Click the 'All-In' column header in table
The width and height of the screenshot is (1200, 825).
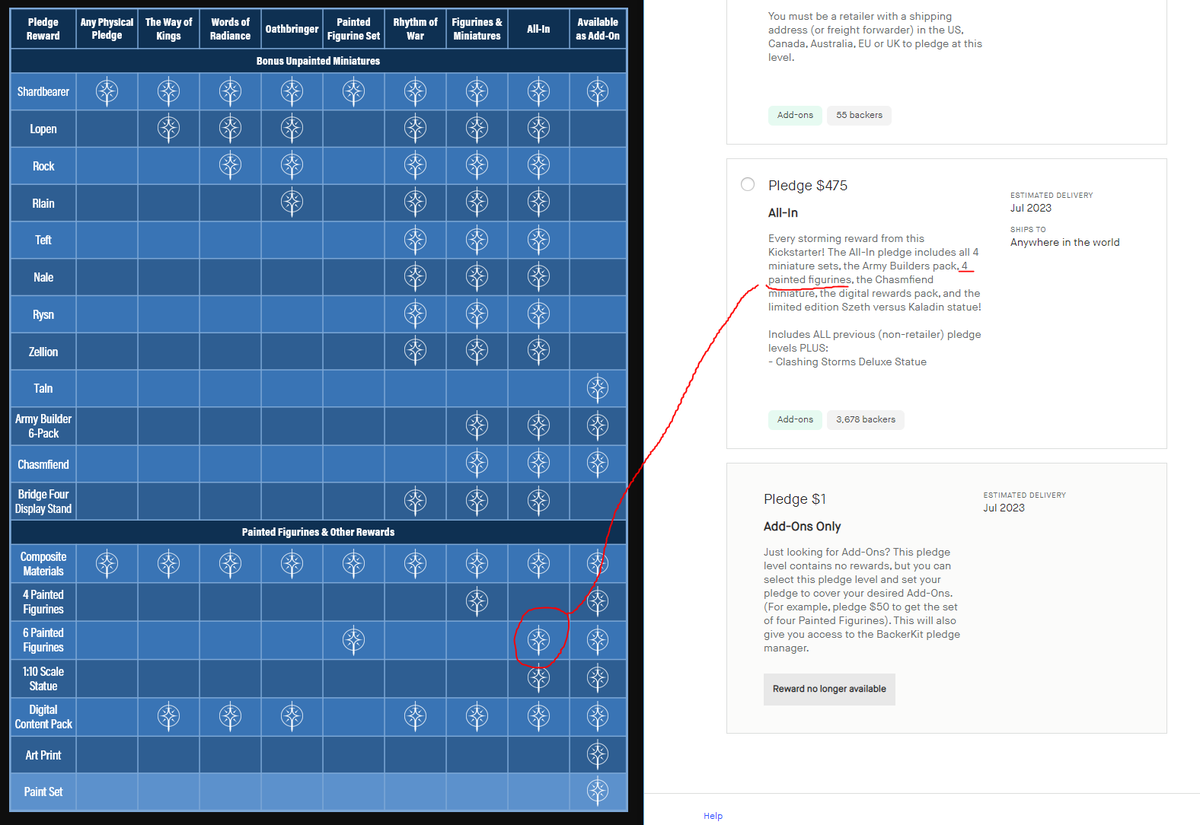(x=538, y=29)
